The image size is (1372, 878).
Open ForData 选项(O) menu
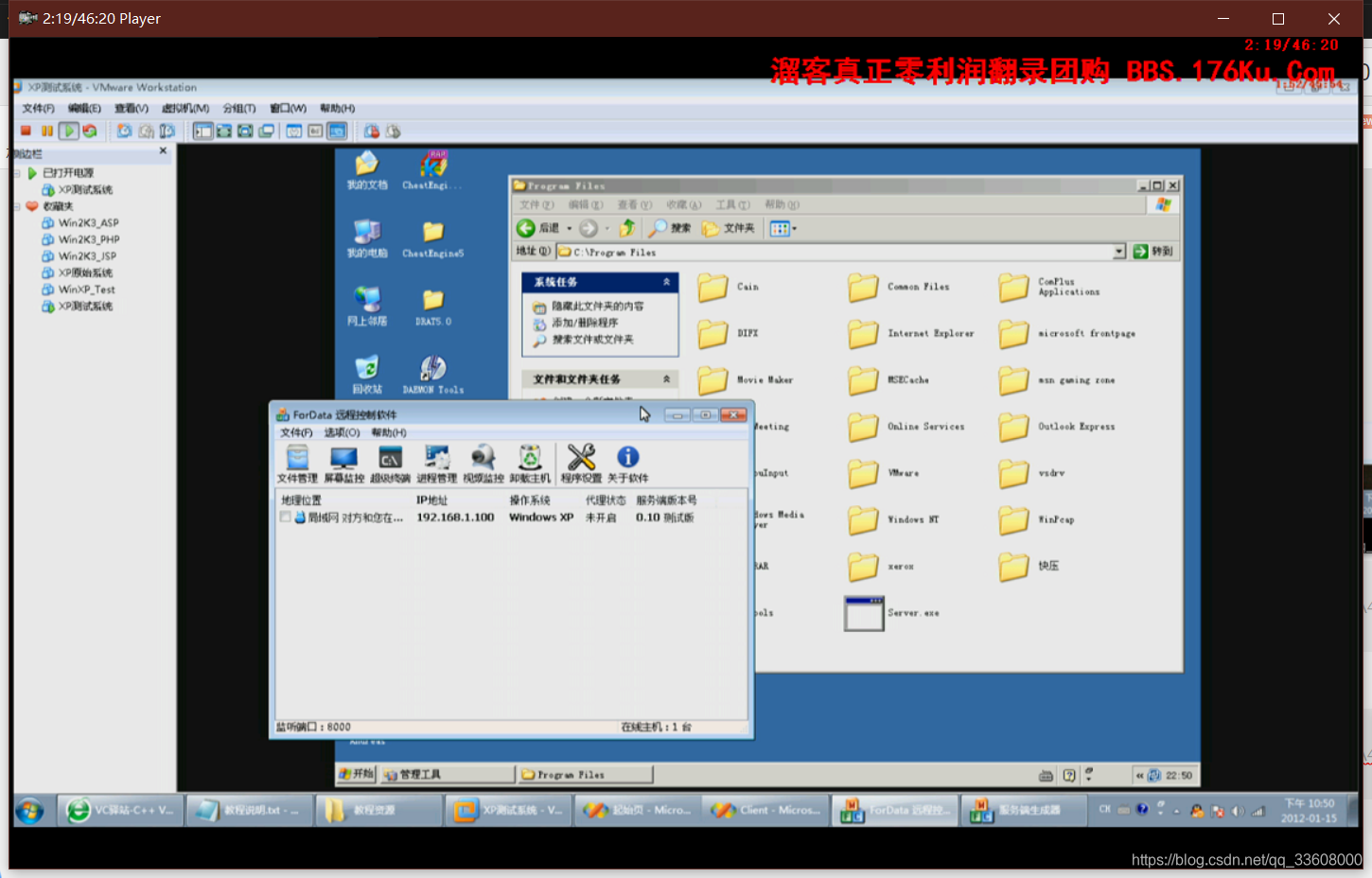click(342, 432)
